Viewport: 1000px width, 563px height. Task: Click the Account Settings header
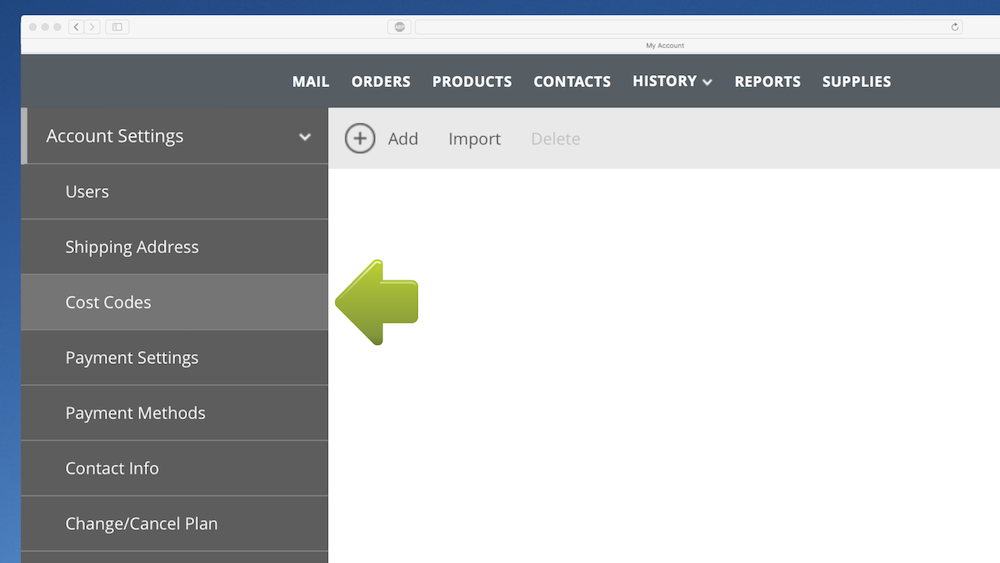[x=175, y=136]
